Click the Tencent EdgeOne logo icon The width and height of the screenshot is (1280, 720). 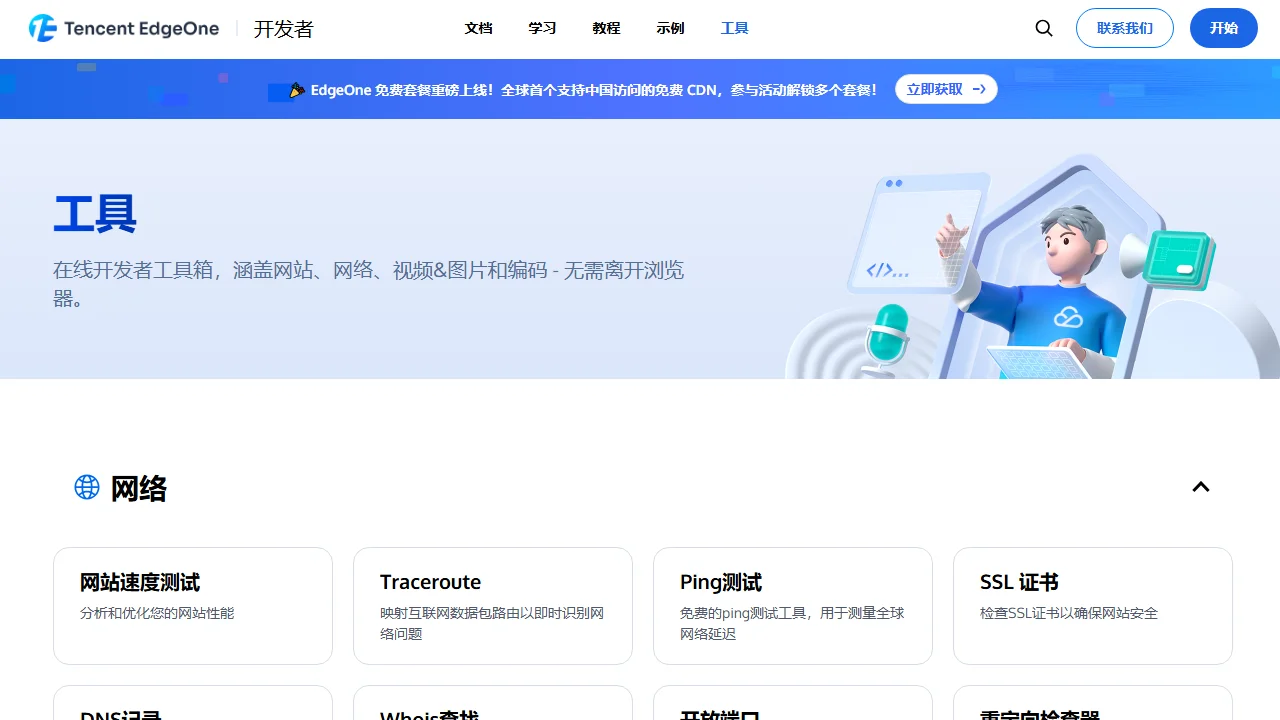click(41, 28)
